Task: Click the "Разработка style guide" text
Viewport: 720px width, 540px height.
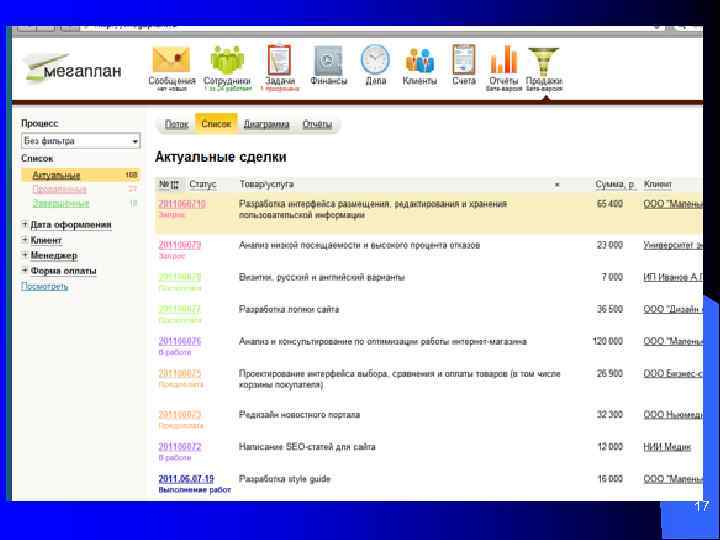Action: coord(285,479)
